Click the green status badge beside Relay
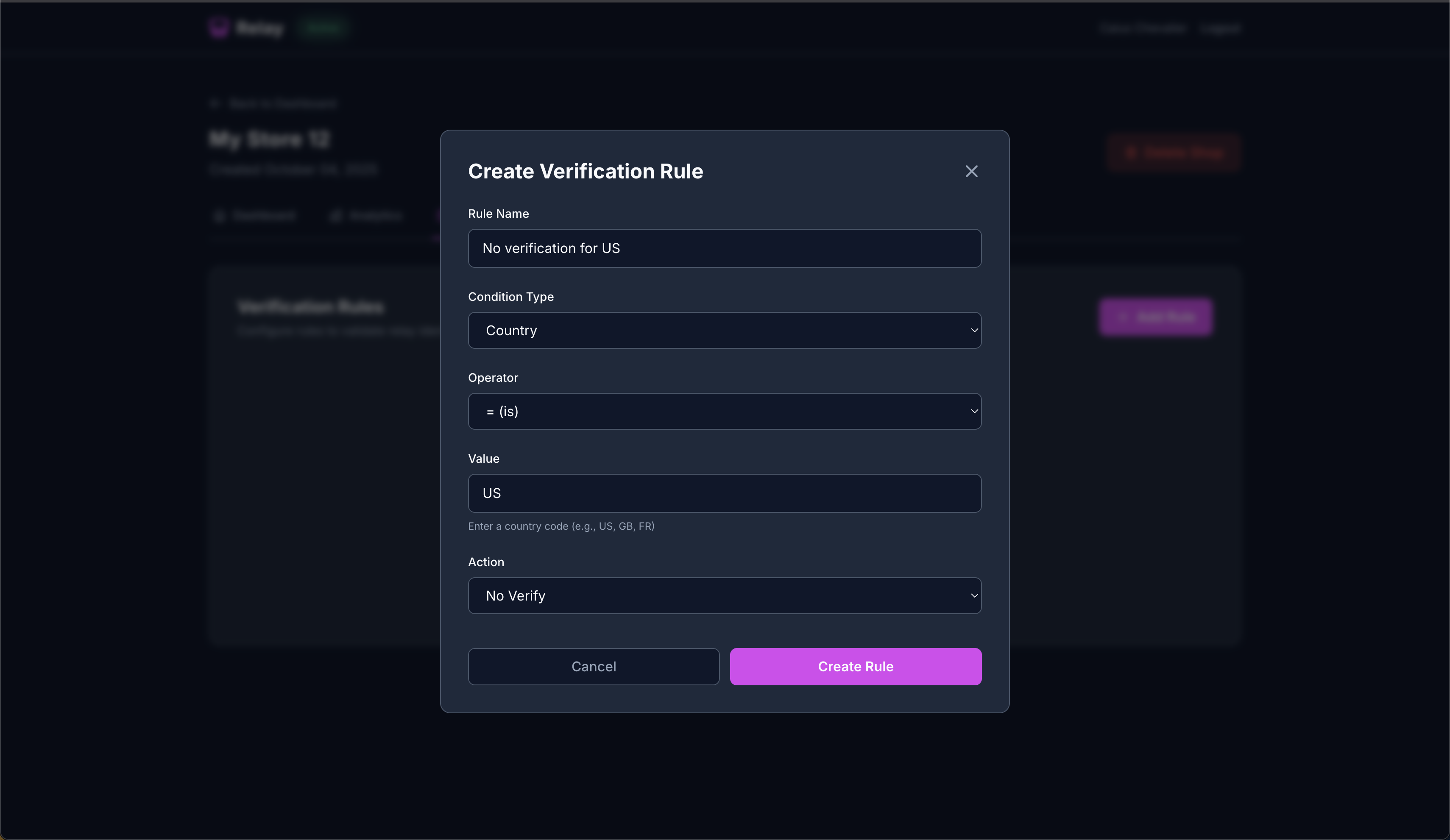Image resolution: width=1450 pixels, height=840 pixels. point(323,28)
